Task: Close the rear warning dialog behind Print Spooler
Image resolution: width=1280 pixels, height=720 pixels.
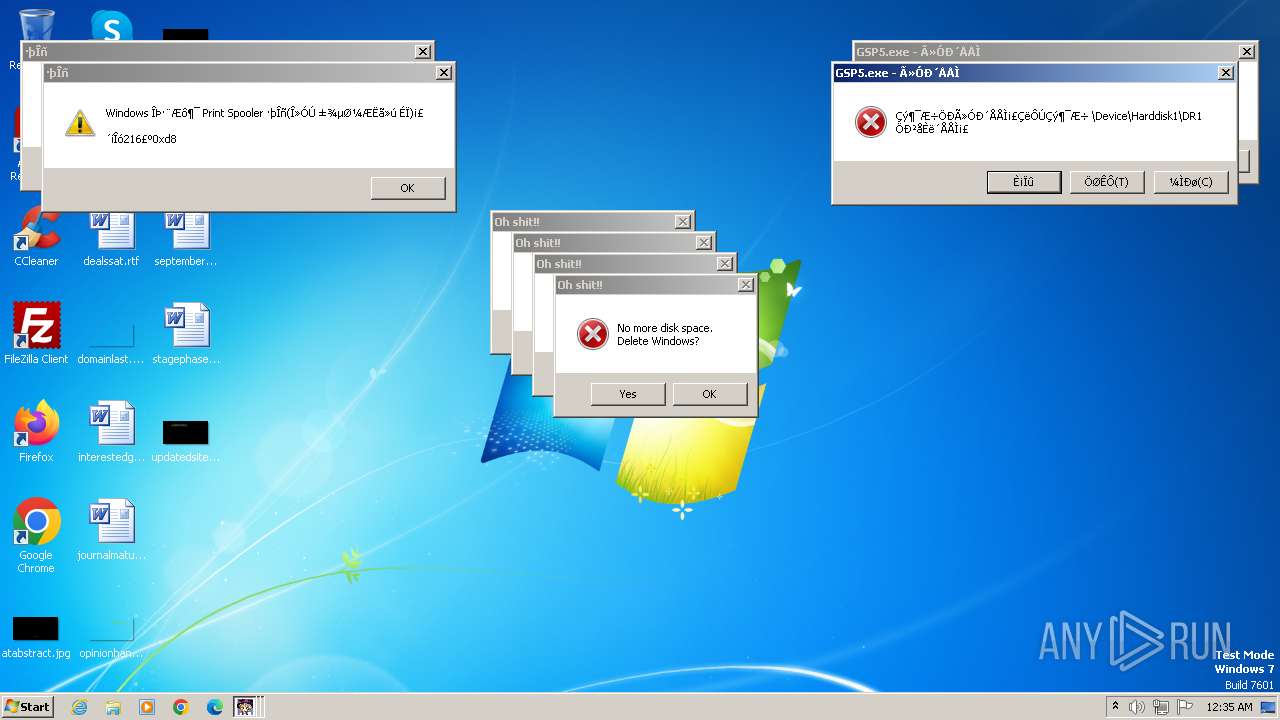Action: coord(422,52)
